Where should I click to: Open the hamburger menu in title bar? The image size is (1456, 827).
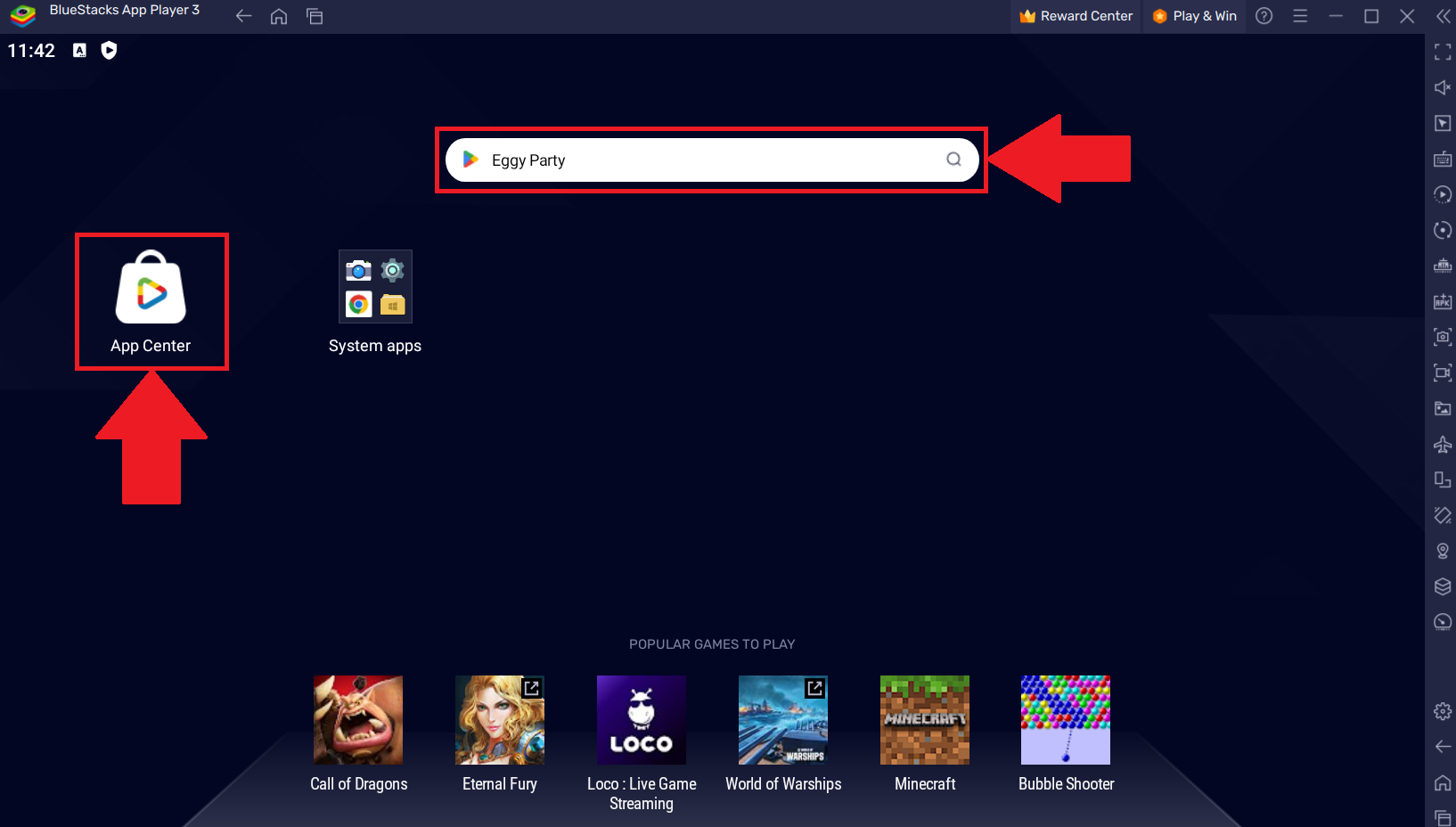[x=1300, y=16]
